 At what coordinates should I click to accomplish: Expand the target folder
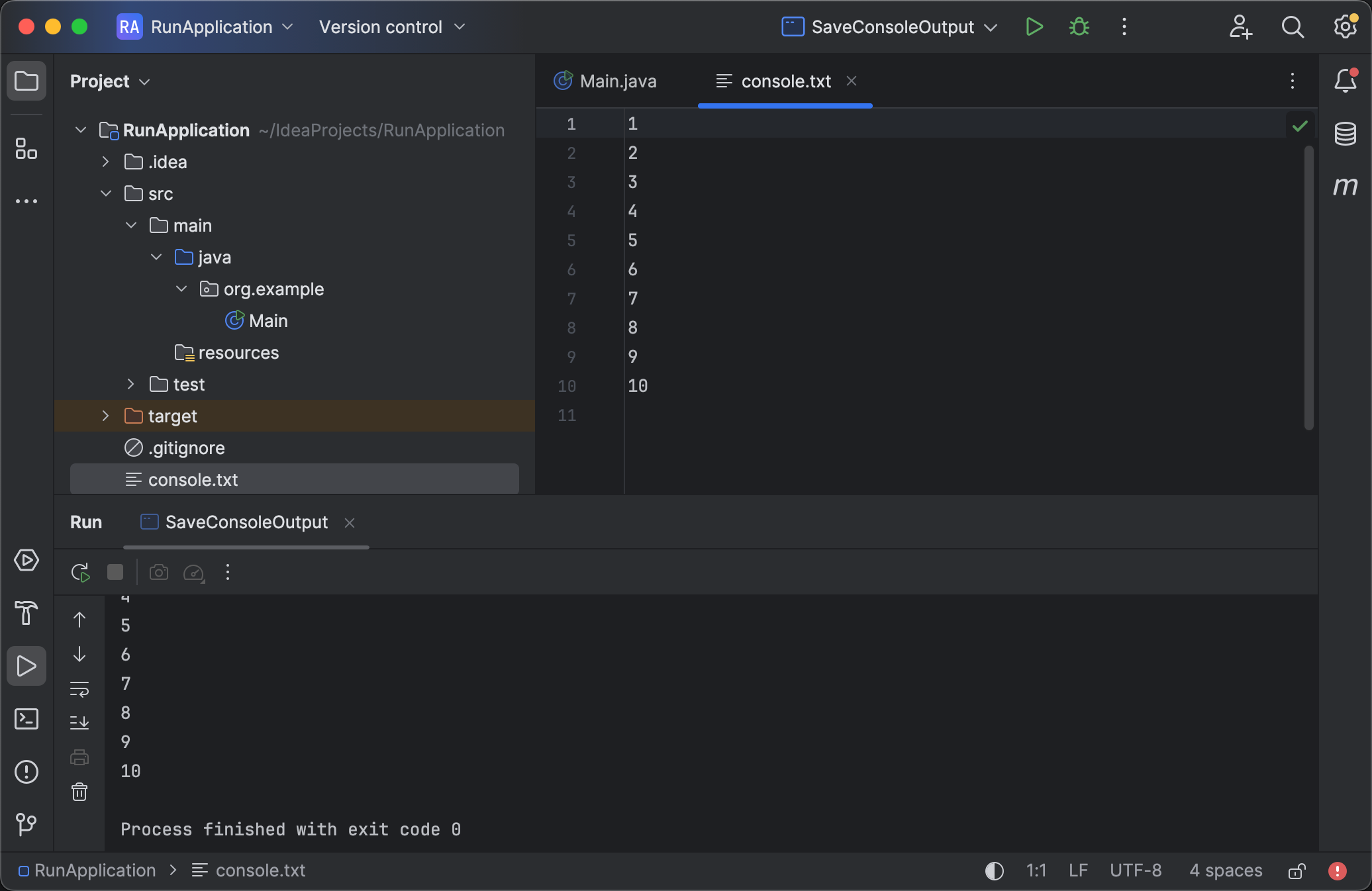coord(105,416)
